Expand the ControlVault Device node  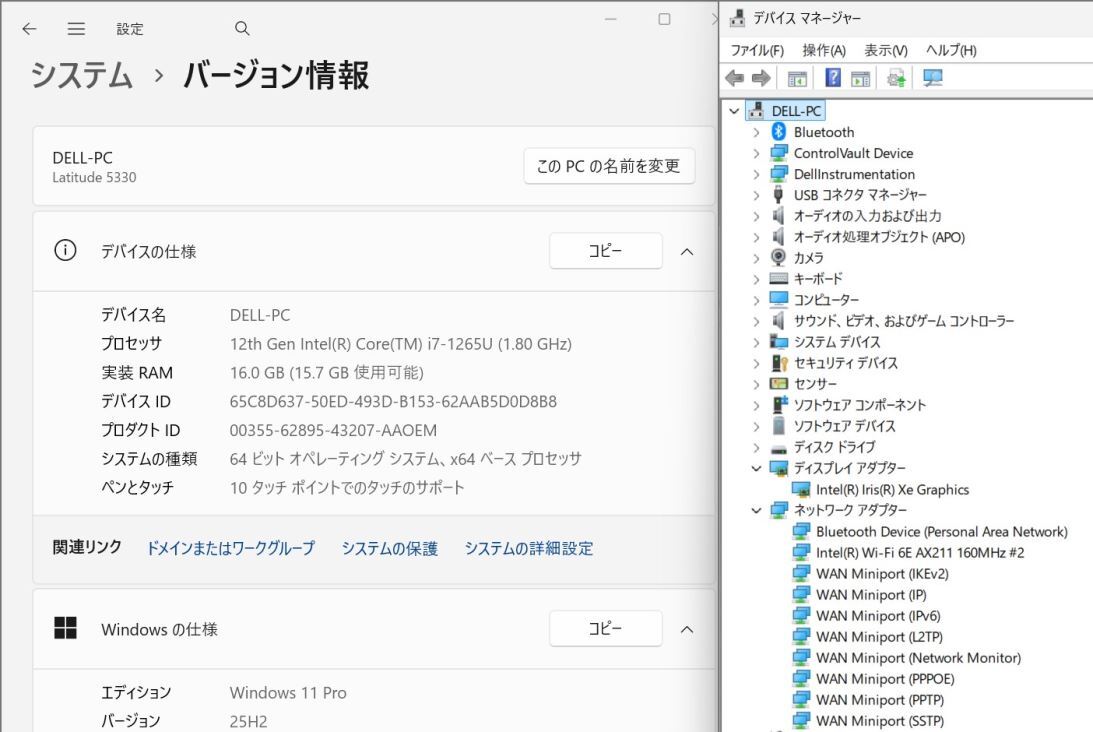757,153
